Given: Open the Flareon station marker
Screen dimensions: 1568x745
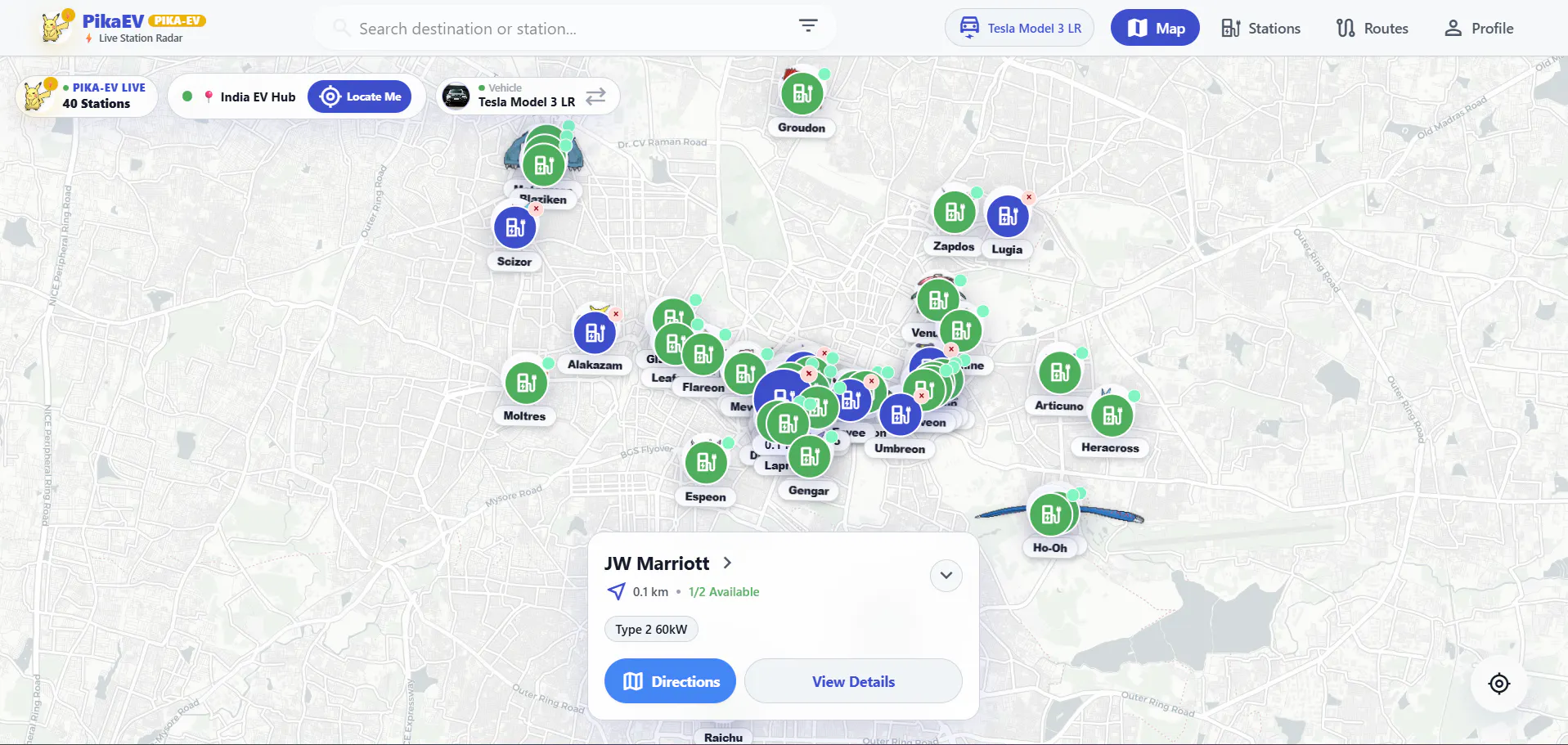Looking at the screenshot, I should coord(703,354).
